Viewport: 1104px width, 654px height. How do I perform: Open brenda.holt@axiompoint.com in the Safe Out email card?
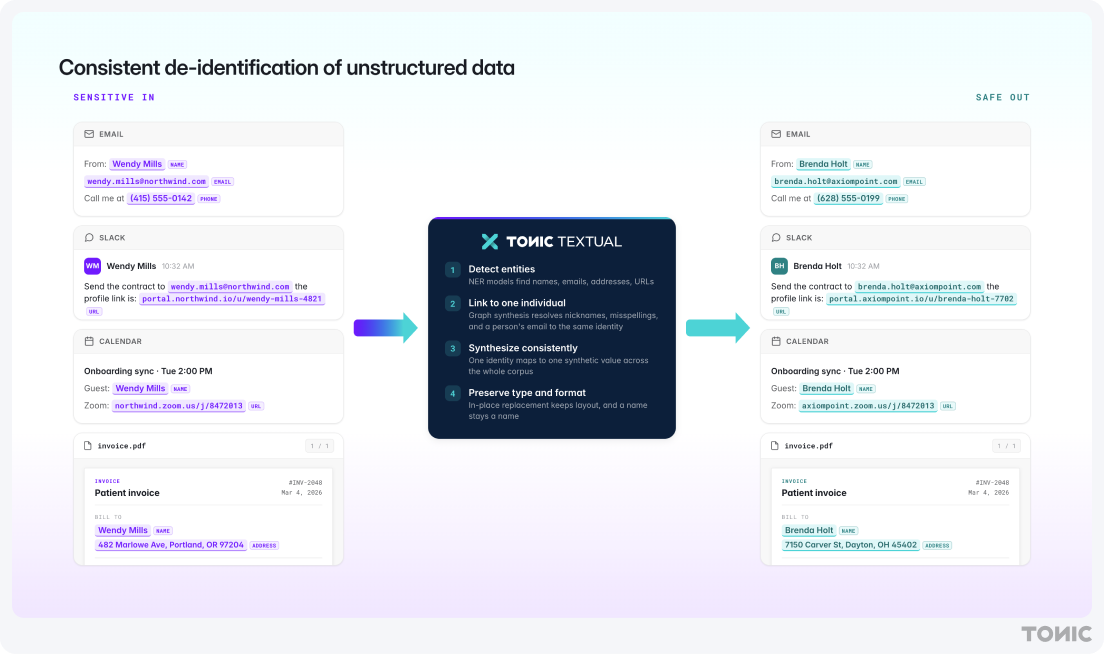836,182
